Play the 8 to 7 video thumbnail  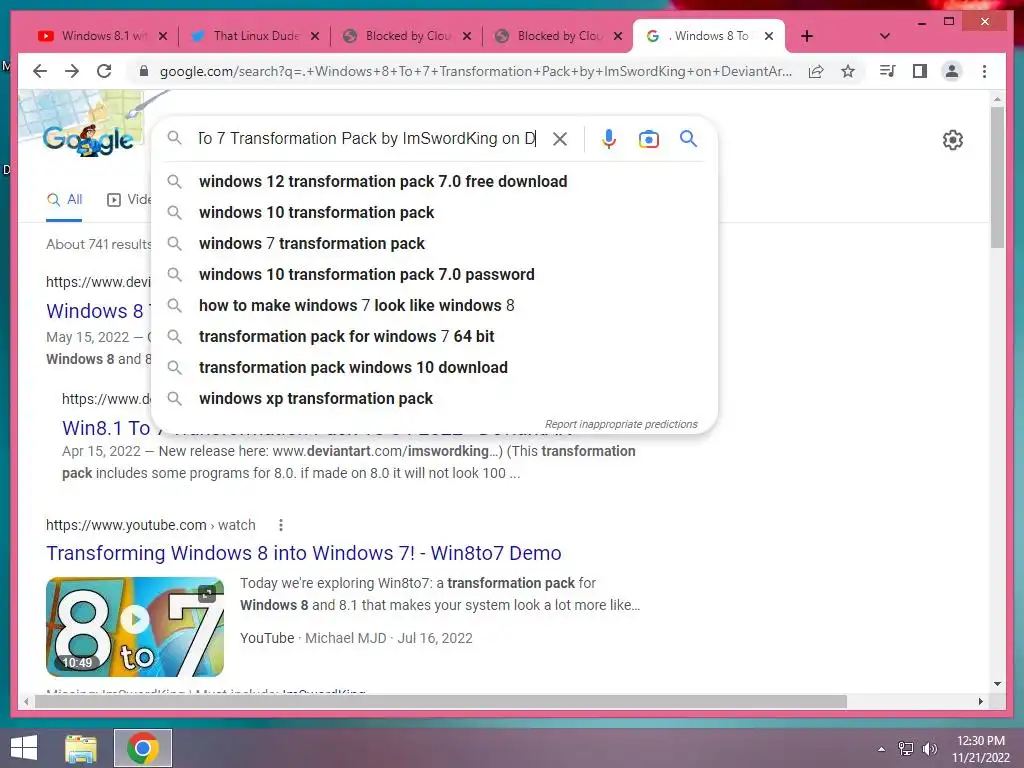point(135,626)
